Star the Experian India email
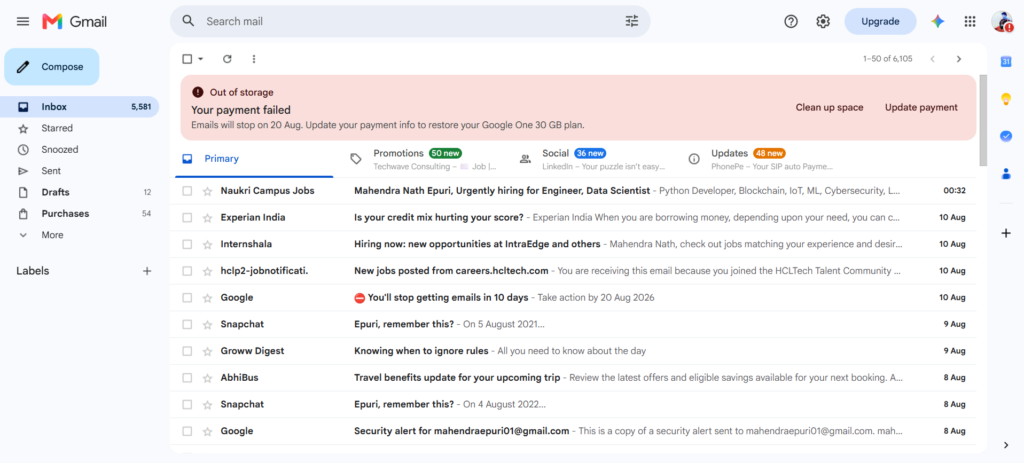The width and height of the screenshot is (1024, 463). click(208, 217)
